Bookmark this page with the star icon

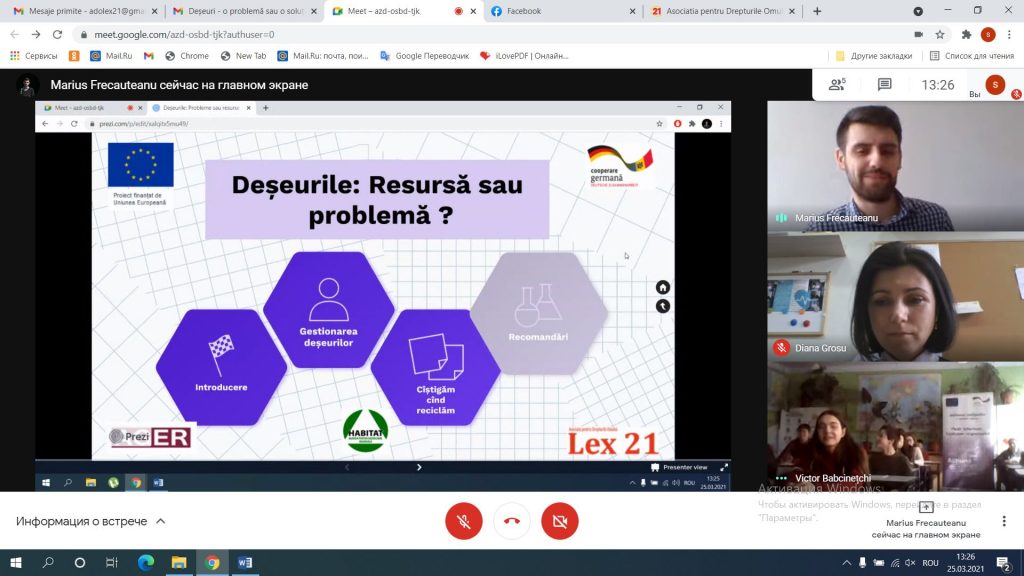pyautogui.click(x=942, y=34)
